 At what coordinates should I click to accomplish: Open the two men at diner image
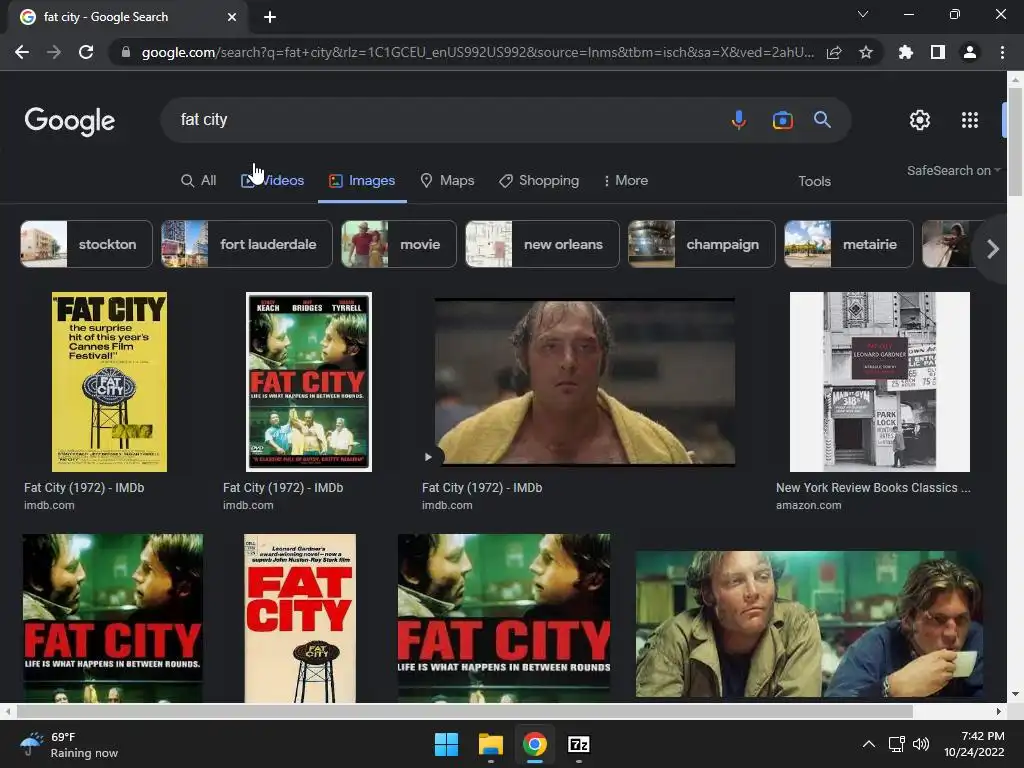point(809,624)
